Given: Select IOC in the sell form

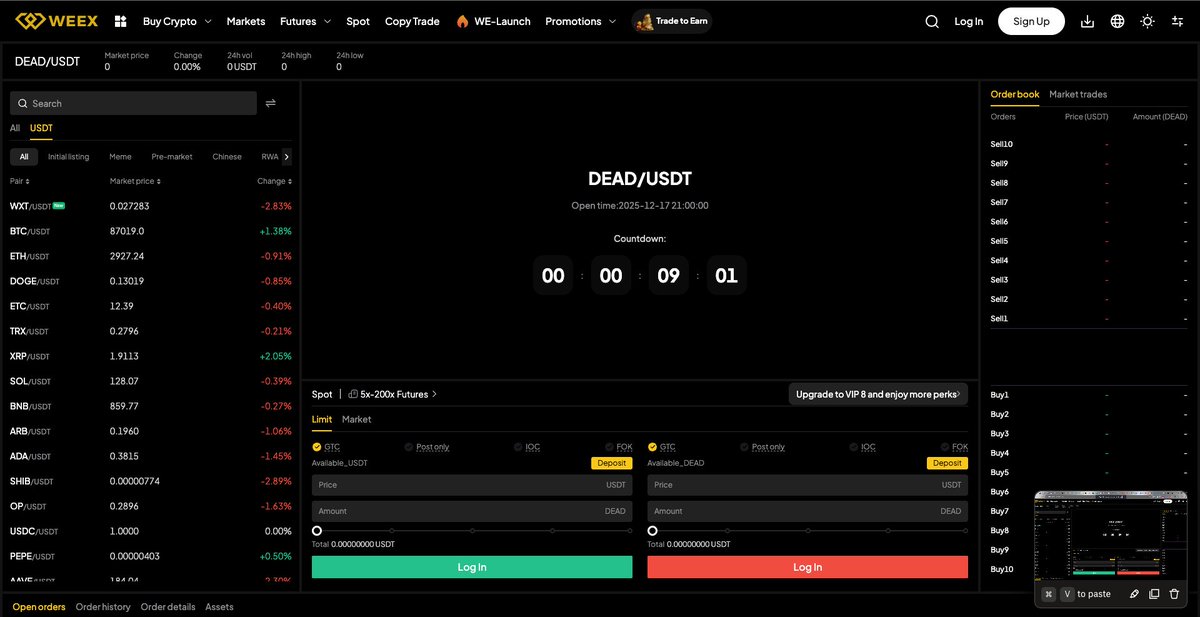Looking at the screenshot, I should click(863, 447).
